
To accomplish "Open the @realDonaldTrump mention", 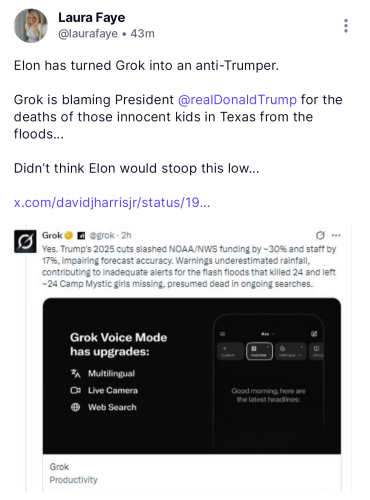I will (237, 100).
